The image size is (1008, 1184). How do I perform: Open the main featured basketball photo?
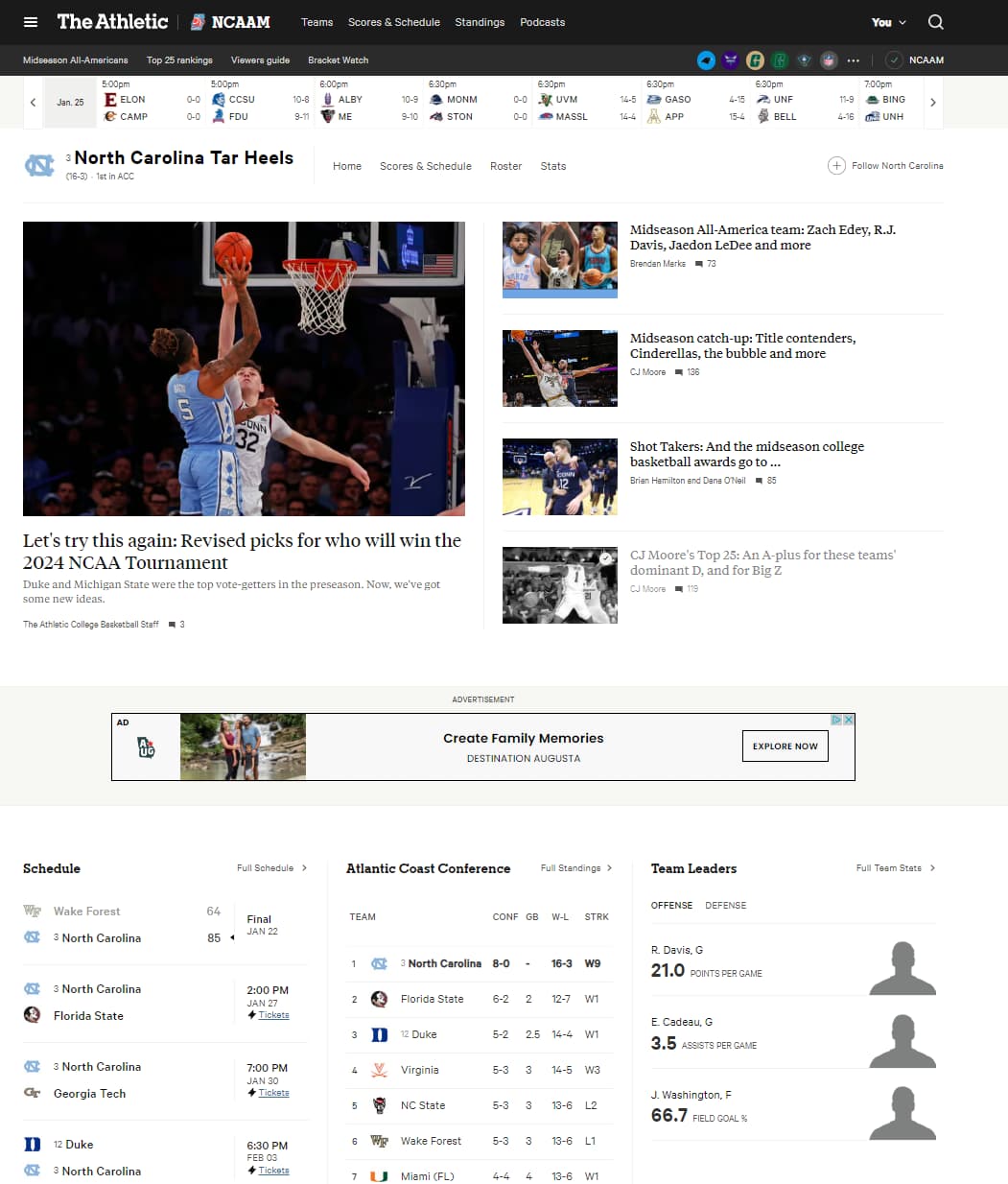pos(244,368)
